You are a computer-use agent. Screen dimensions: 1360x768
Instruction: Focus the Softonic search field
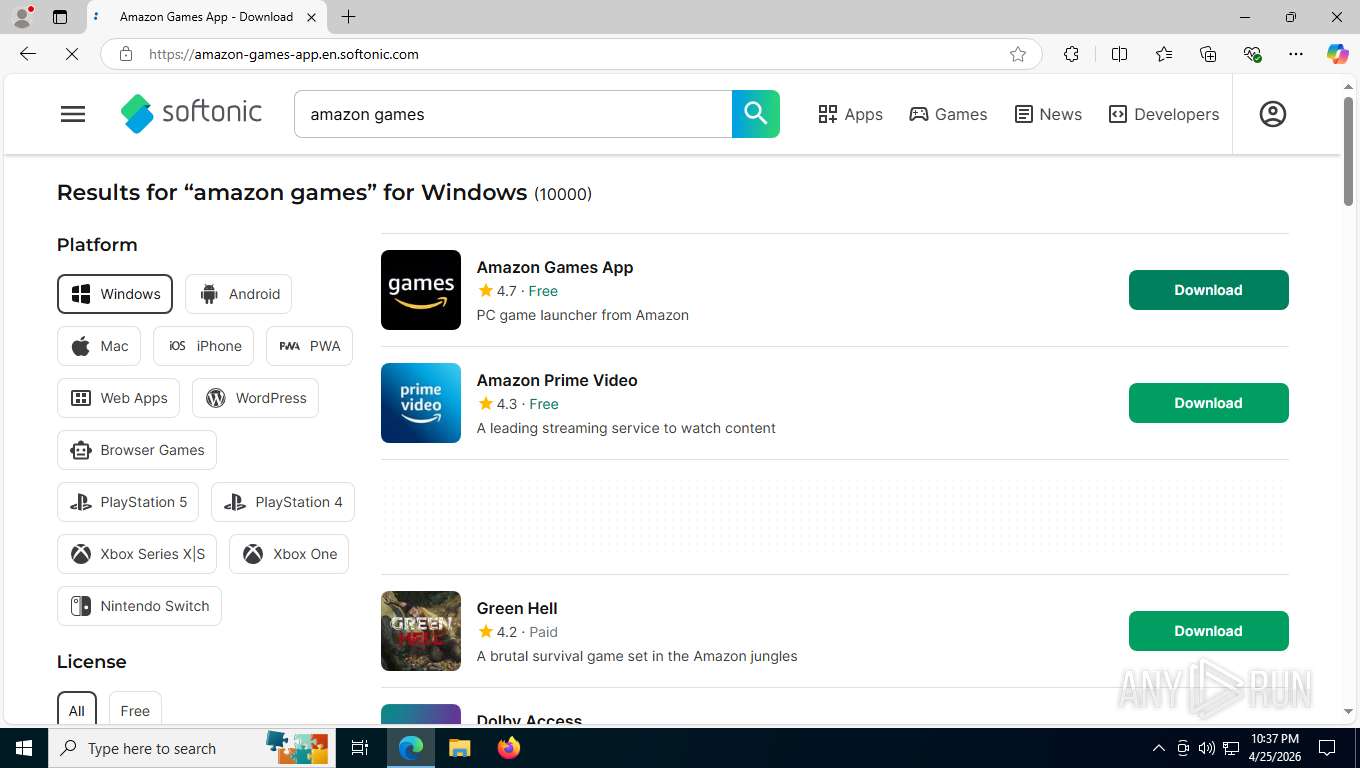pos(513,114)
